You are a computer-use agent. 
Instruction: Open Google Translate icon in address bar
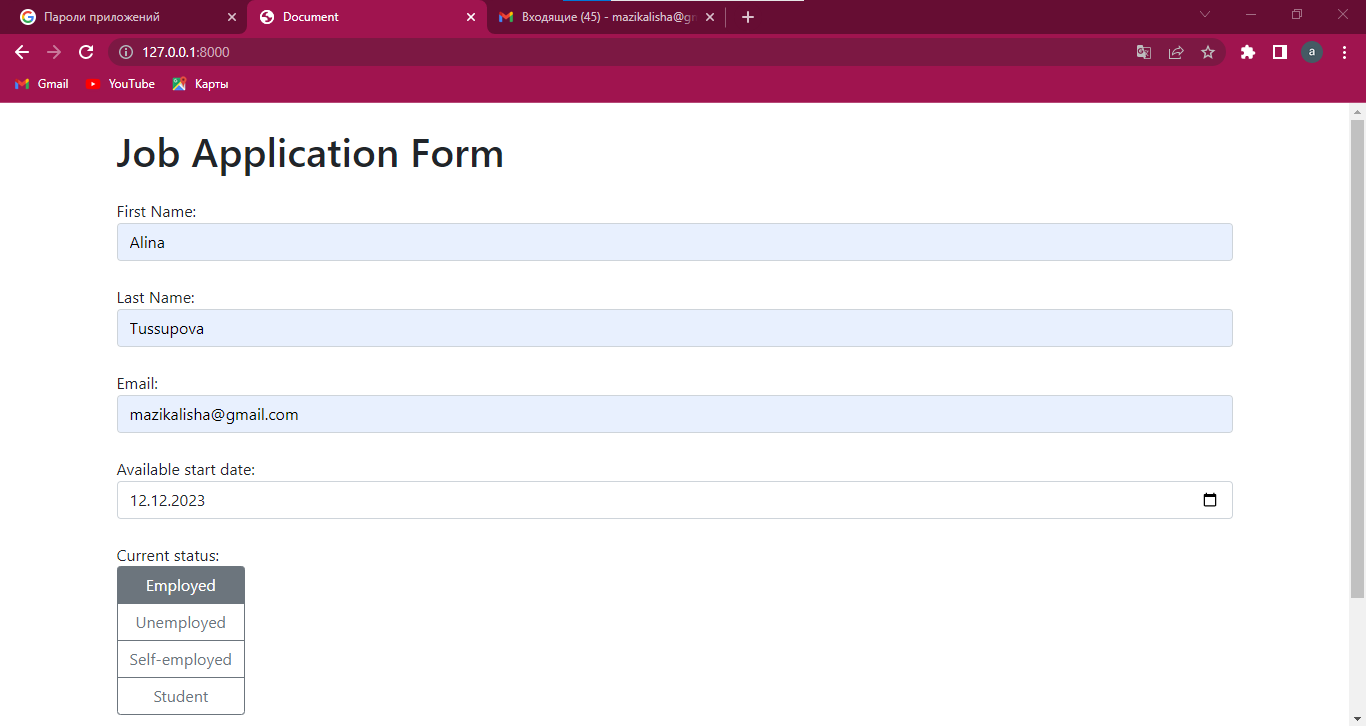click(1143, 52)
